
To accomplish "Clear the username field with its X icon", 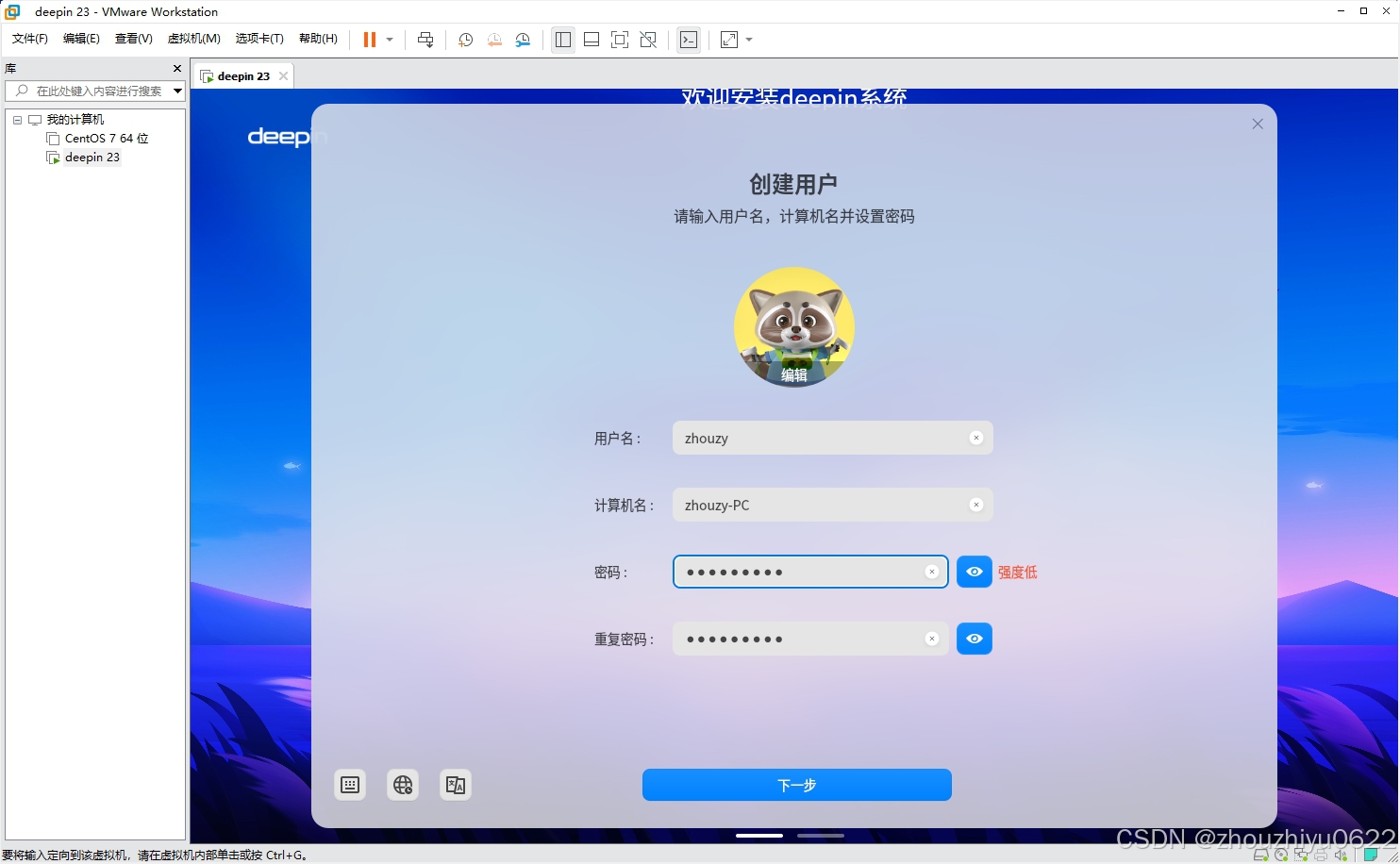I will click(976, 438).
